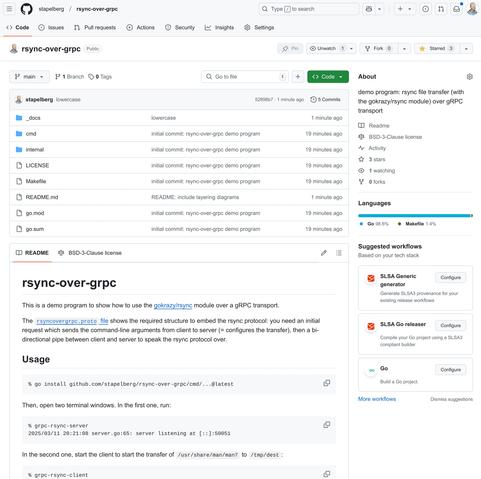Click the top search box
Image resolution: width=481 pixels, height=479 pixels.
click(309, 9)
